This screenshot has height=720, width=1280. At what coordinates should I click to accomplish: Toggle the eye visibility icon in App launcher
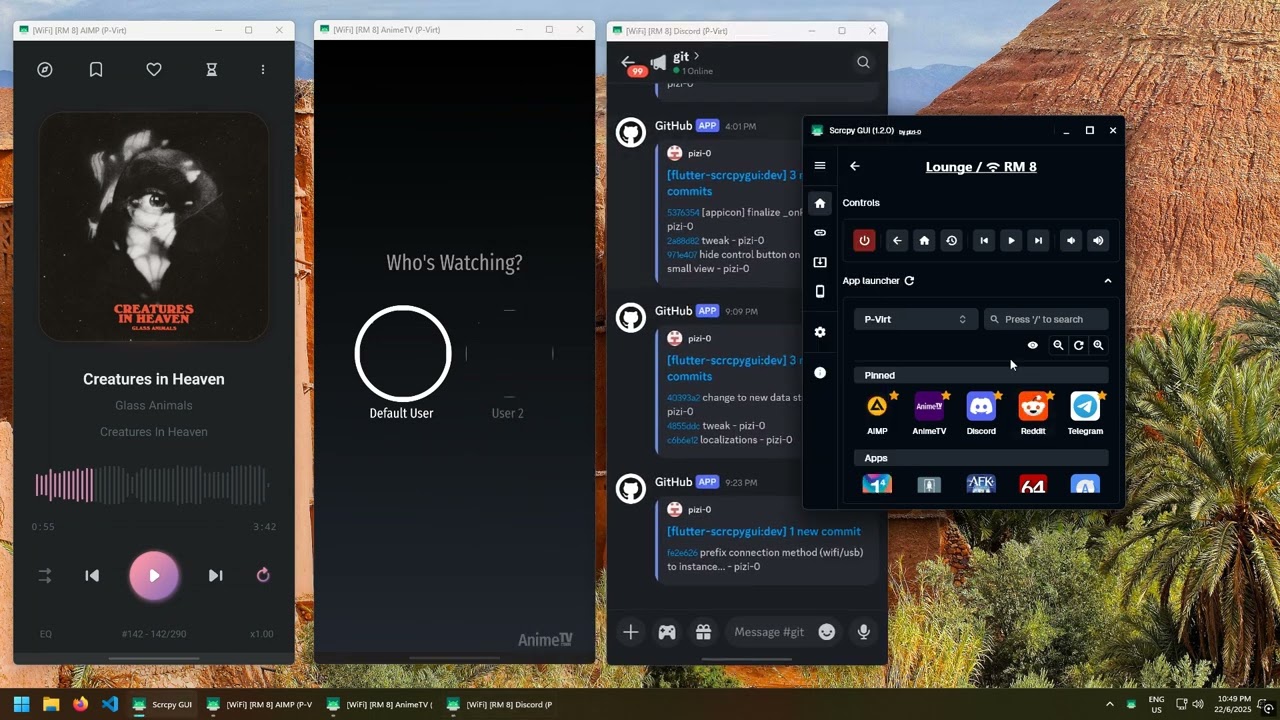tap(1033, 345)
